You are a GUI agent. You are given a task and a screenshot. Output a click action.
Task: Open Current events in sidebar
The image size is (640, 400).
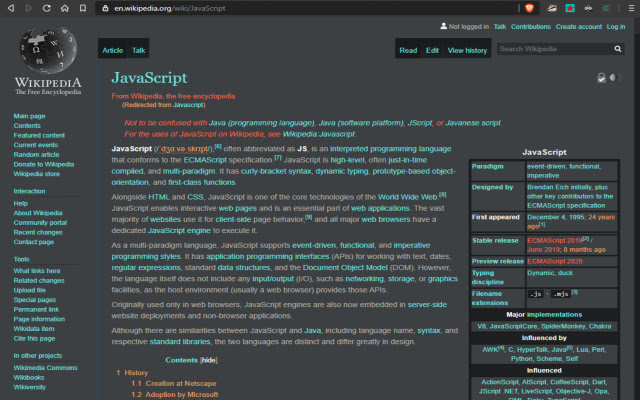tap(36, 145)
